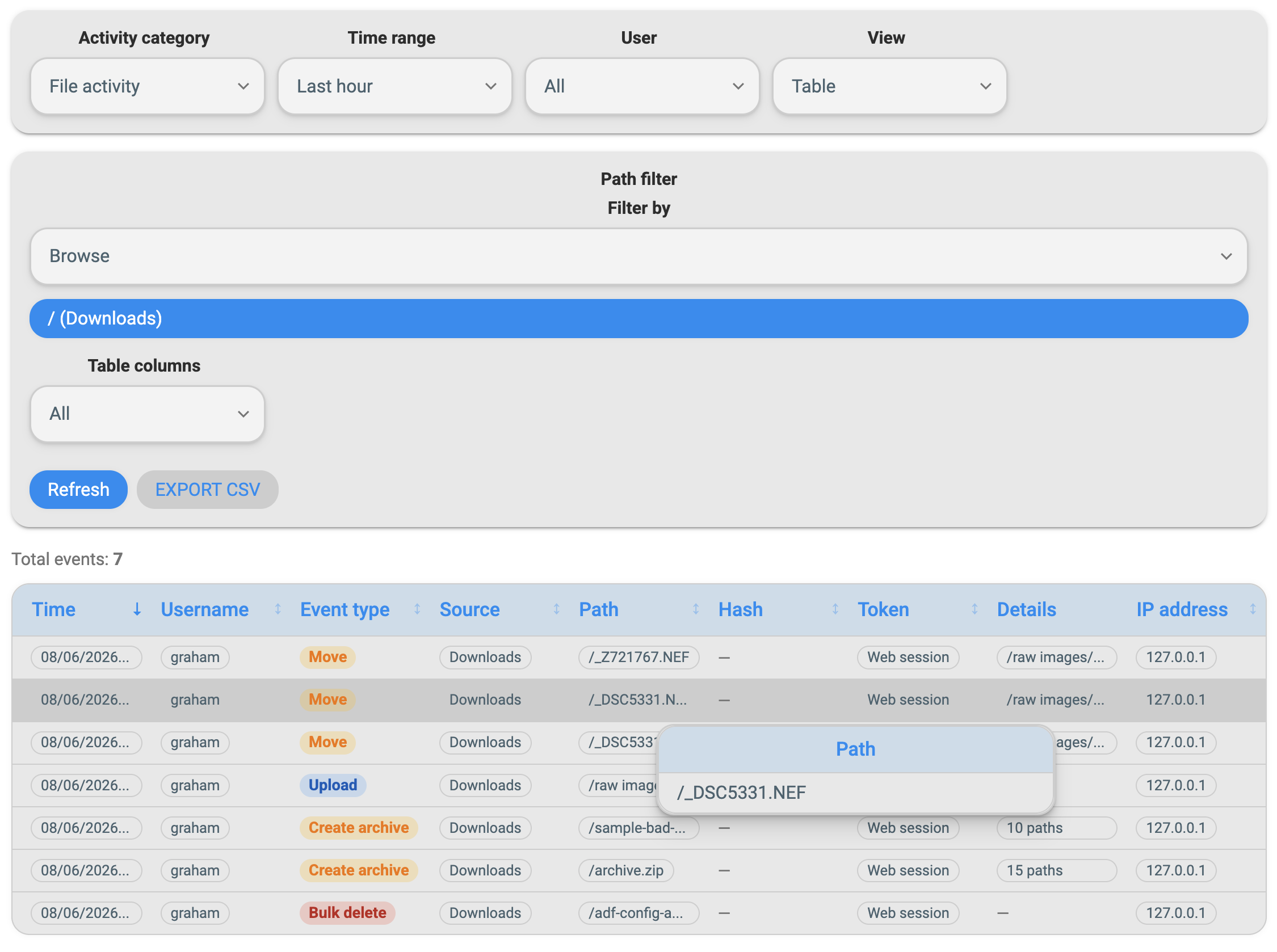Click the Upload event type badge

point(333,785)
